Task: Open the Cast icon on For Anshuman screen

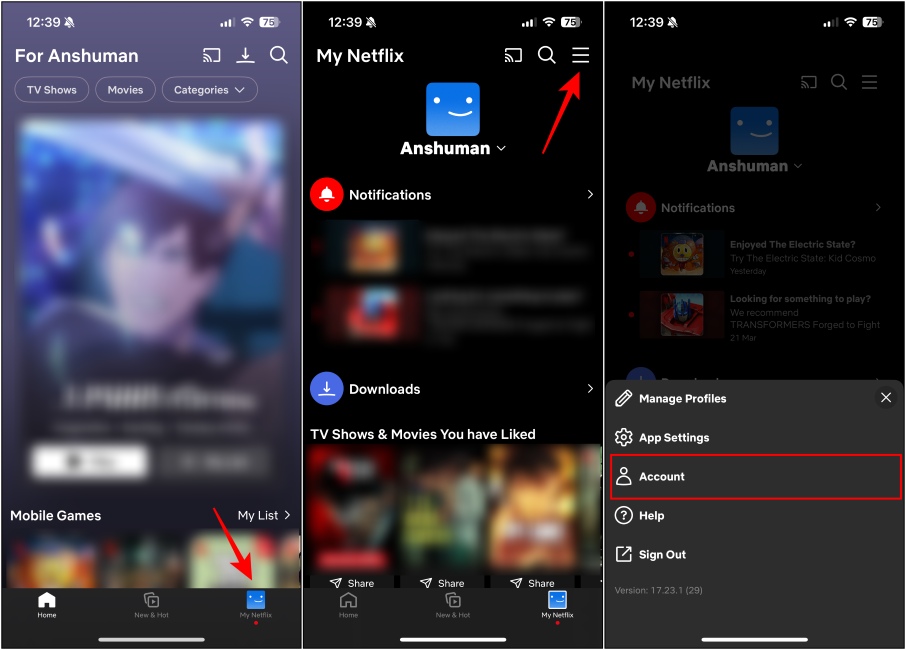Action: [211, 55]
